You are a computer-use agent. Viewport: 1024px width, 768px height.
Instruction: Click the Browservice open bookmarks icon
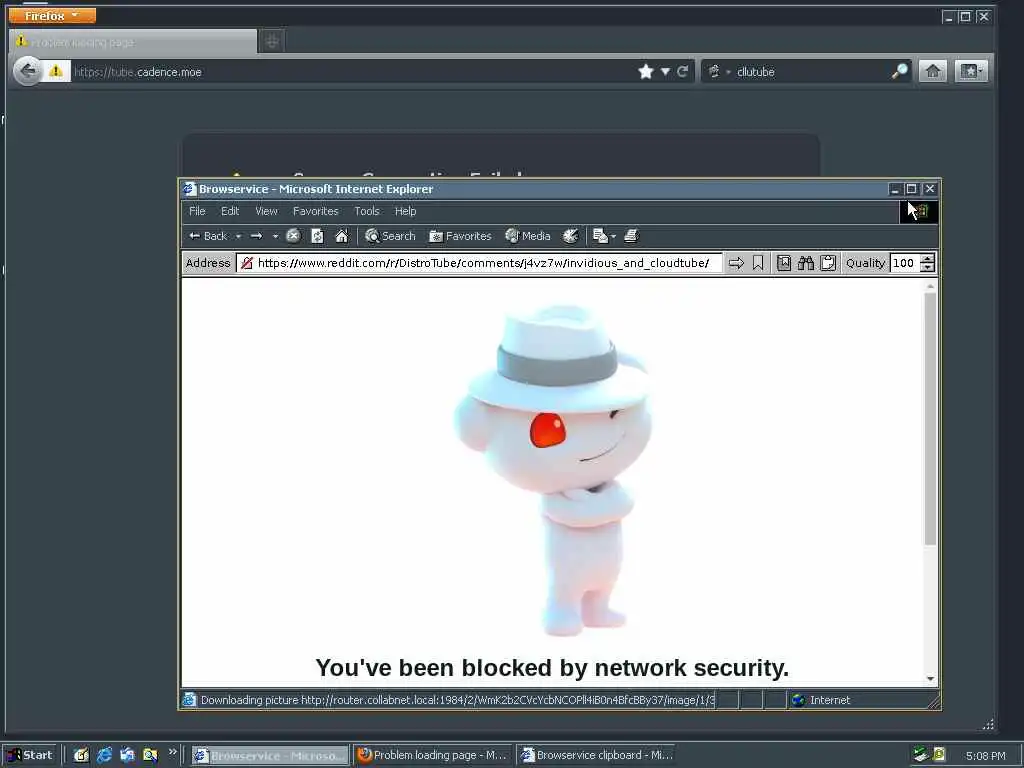[784, 263]
